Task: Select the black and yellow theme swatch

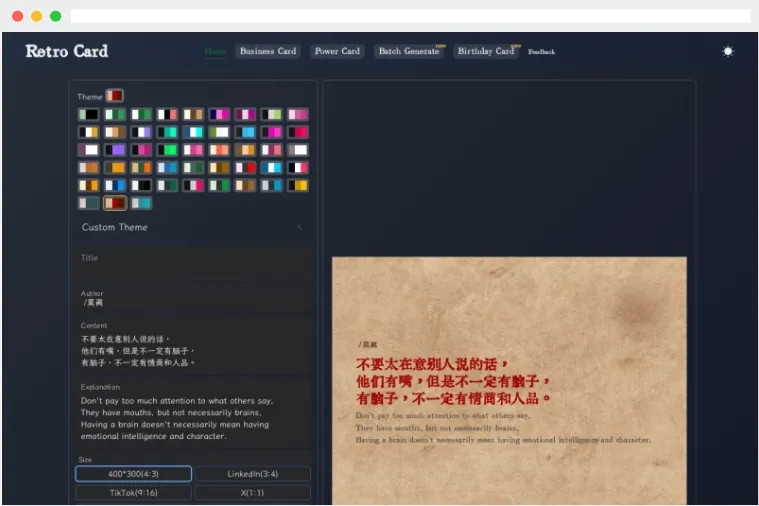Action: (x=298, y=185)
